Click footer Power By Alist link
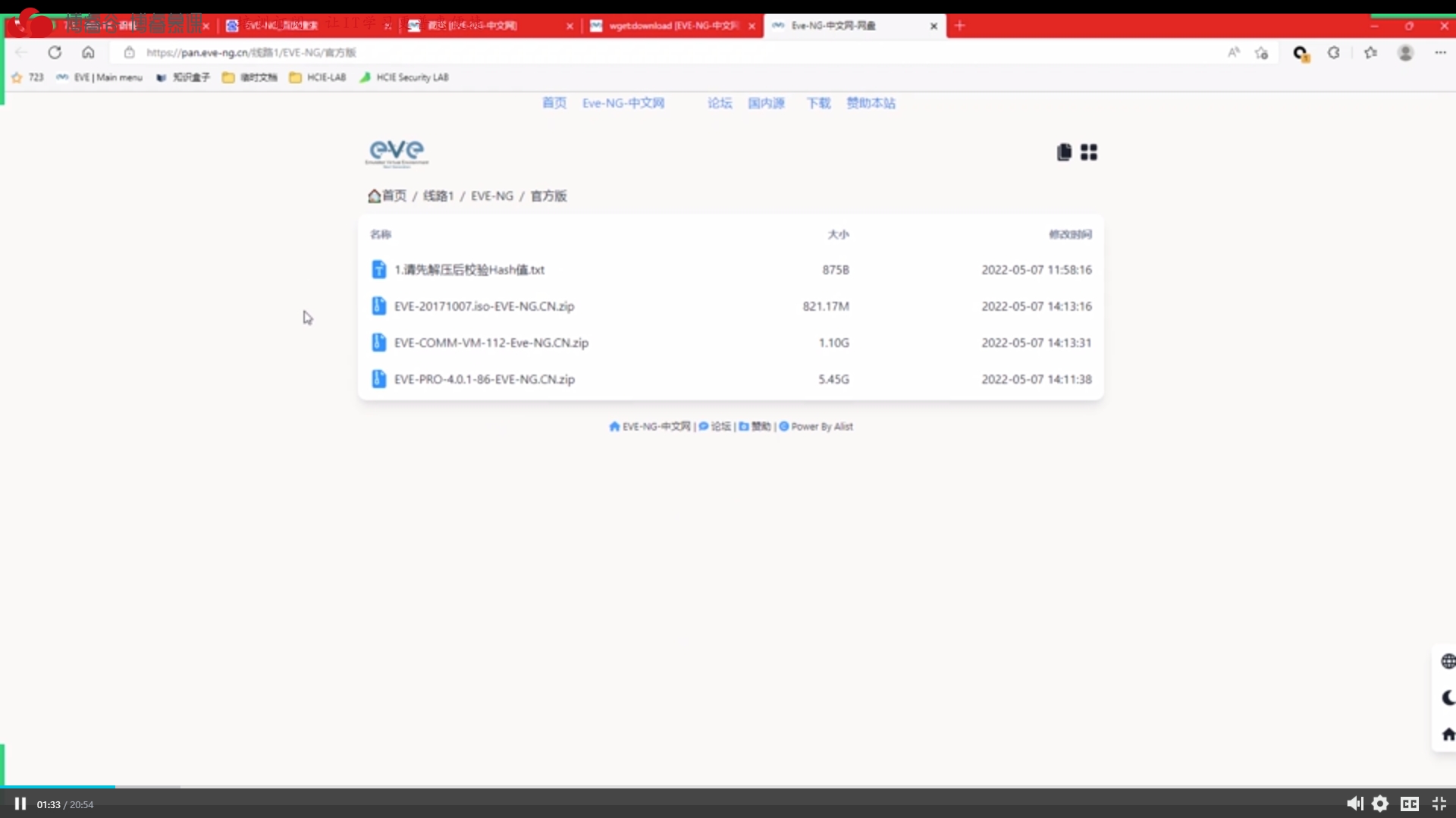This screenshot has width=1456, height=818. pyautogui.click(x=816, y=427)
